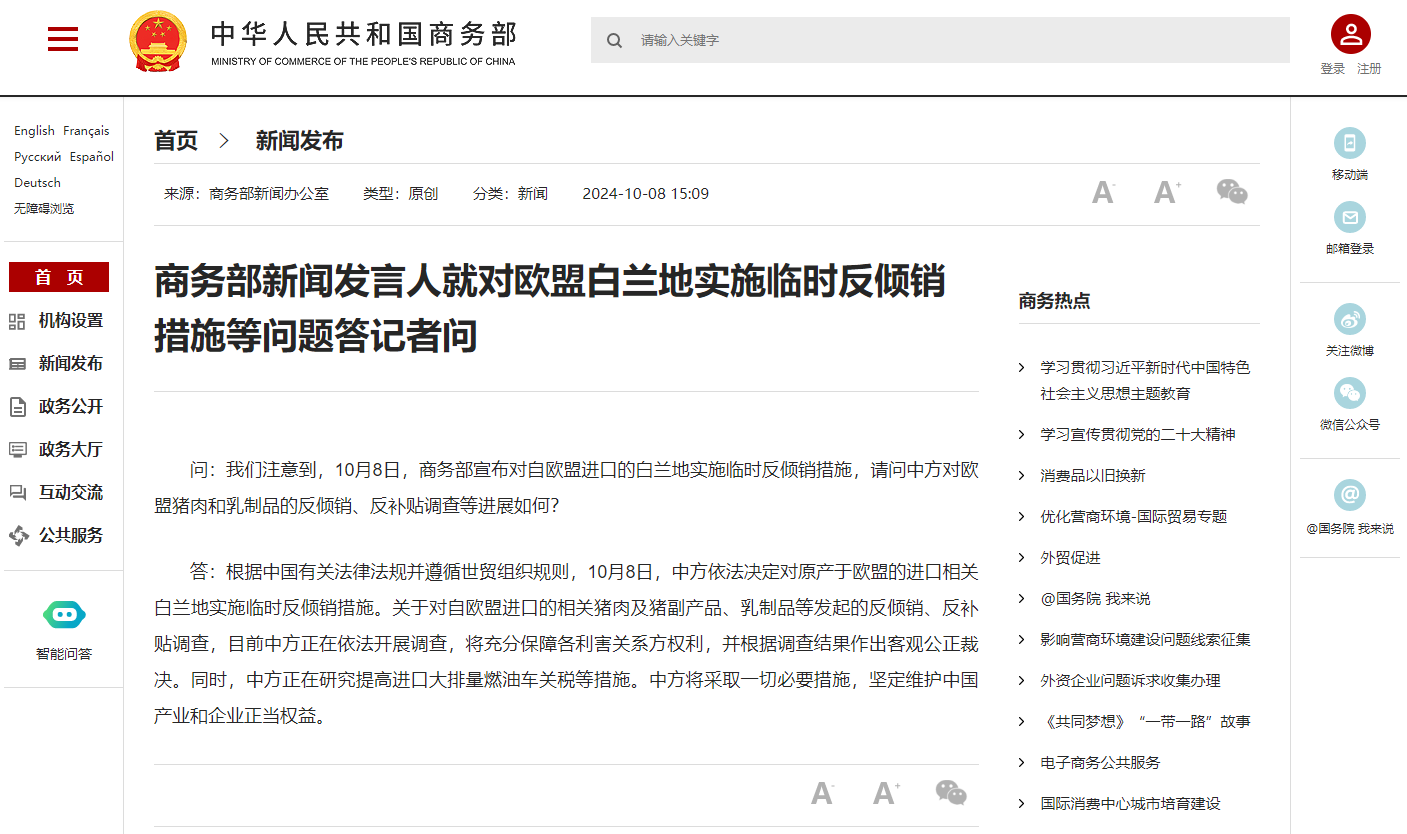Click 新闻发布 in the breadcrumb

[x=299, y=141]
